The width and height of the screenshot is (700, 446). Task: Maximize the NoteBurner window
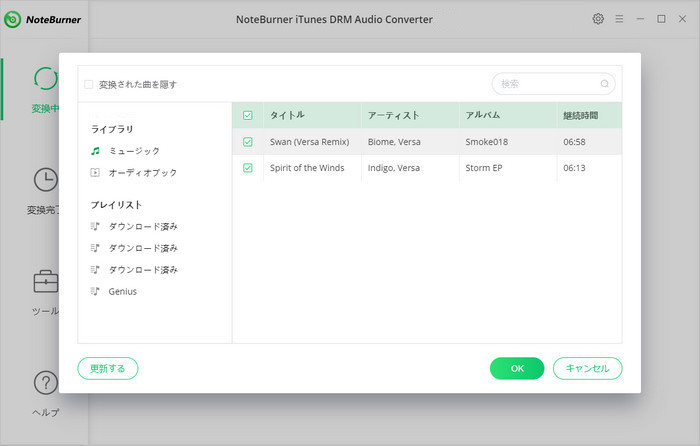(x=661, y=19)
